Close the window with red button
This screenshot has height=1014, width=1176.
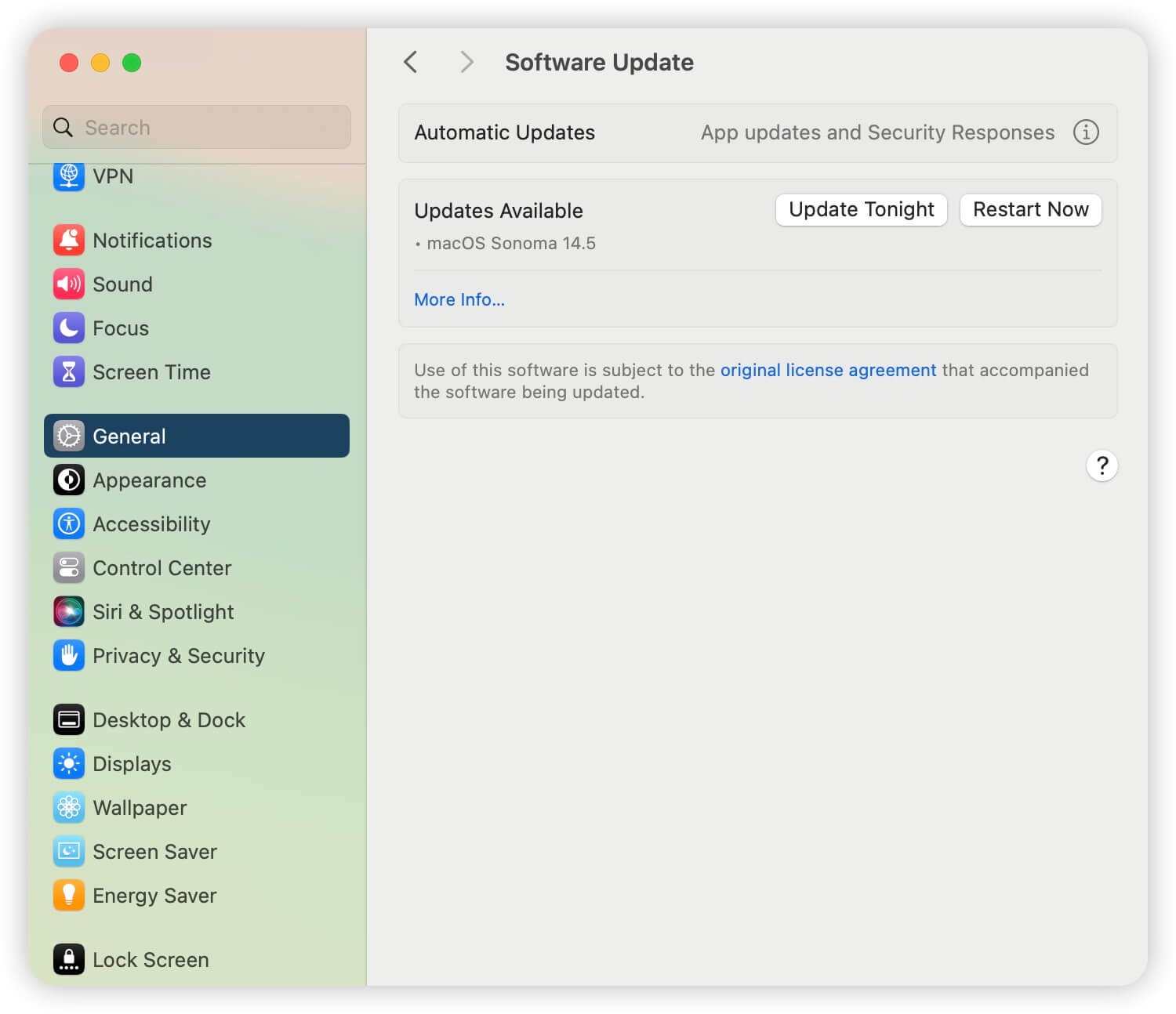[69, 63]
